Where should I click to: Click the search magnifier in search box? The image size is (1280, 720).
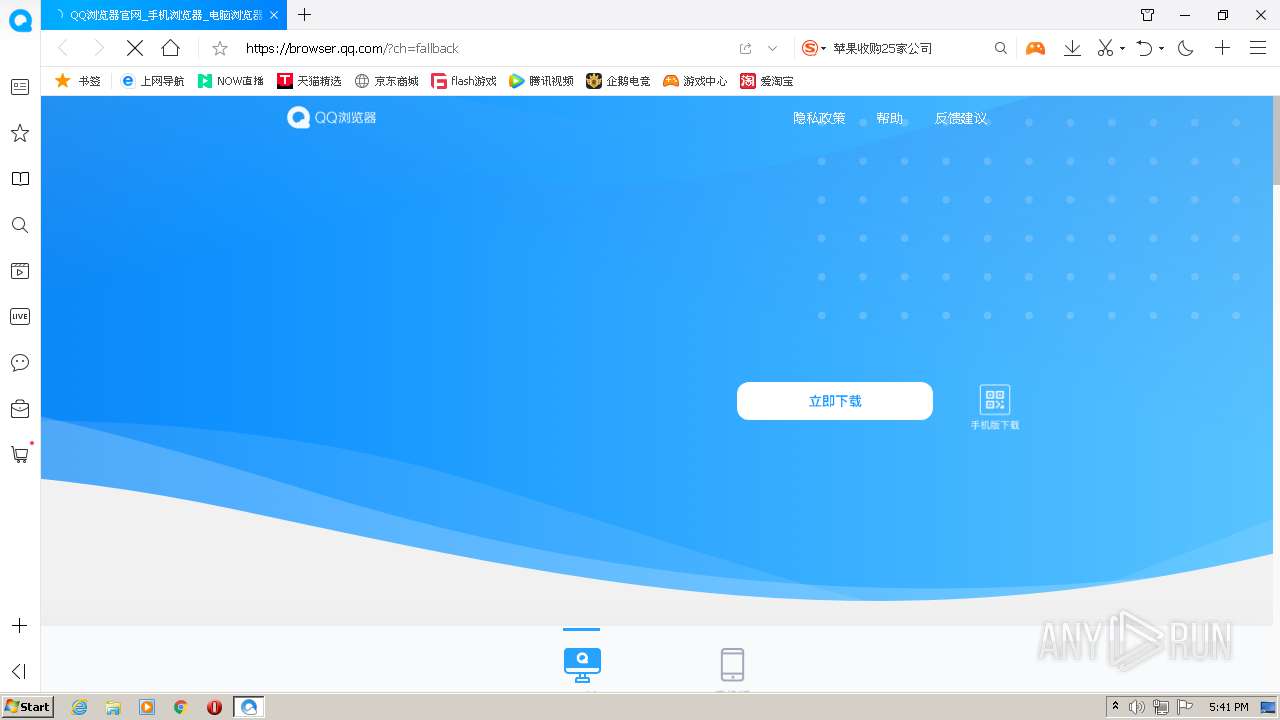[1001, 48]
